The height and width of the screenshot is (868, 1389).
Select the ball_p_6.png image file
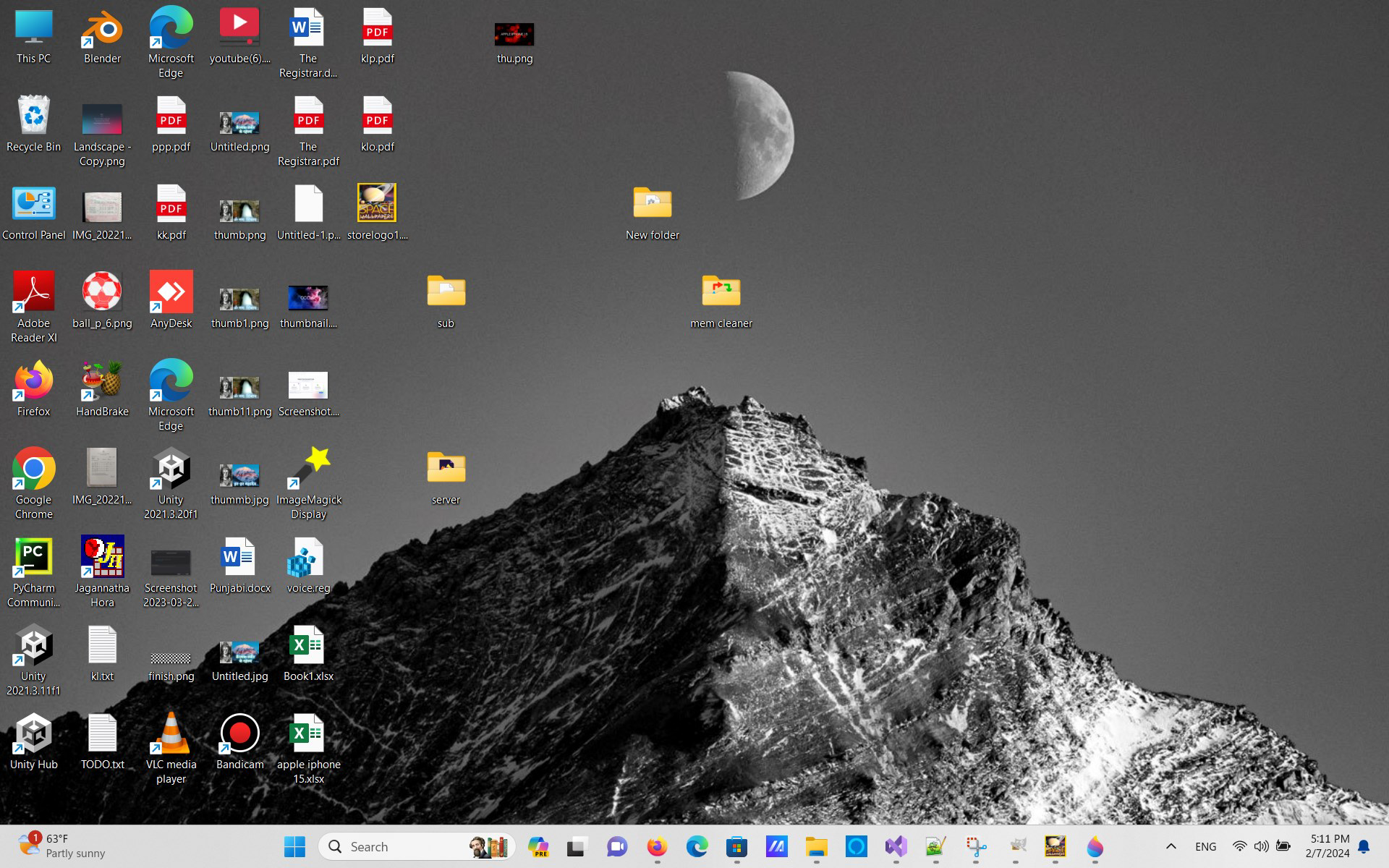102,301
